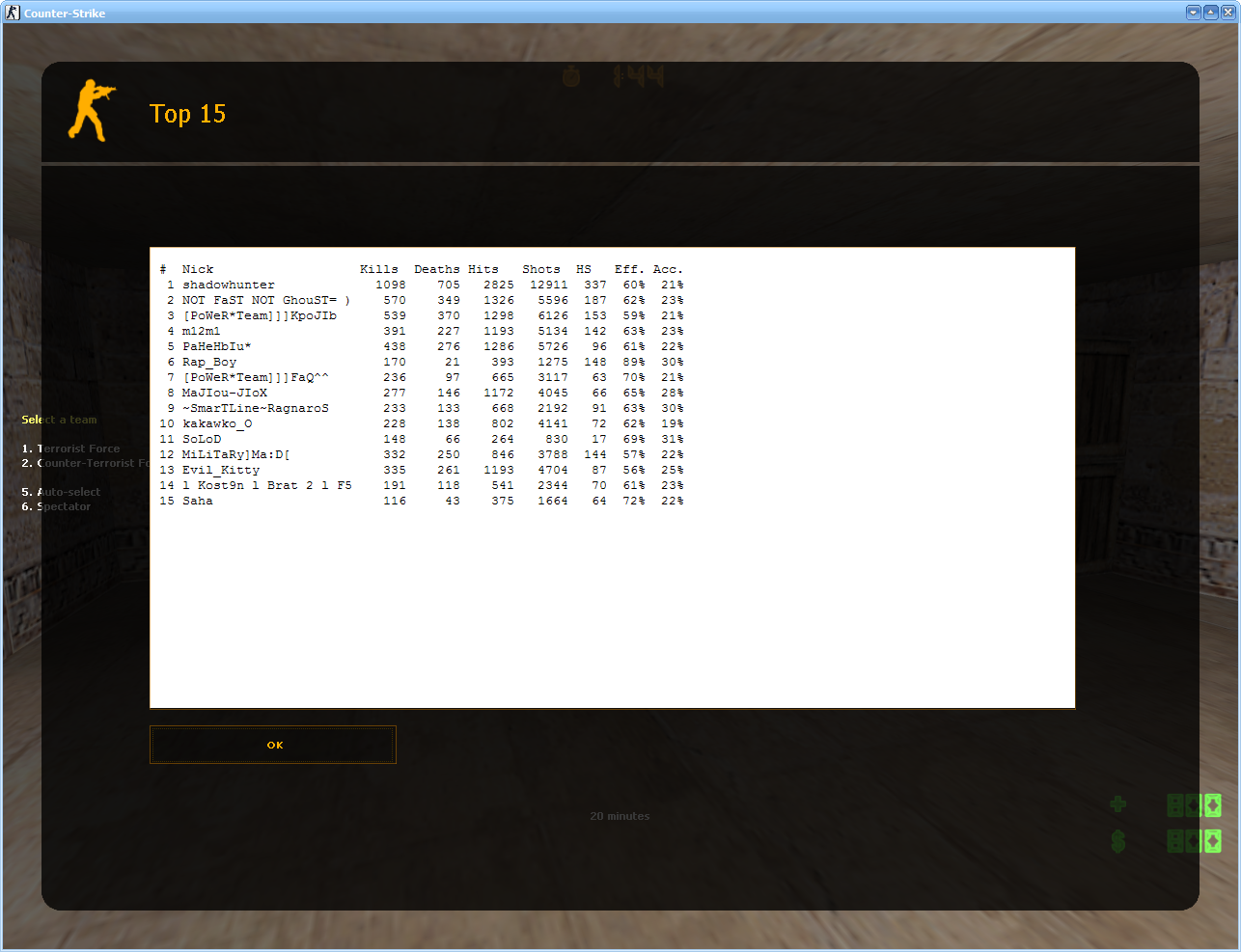Click the 'Deaths' column header
1241x952 pixels.
437,269
